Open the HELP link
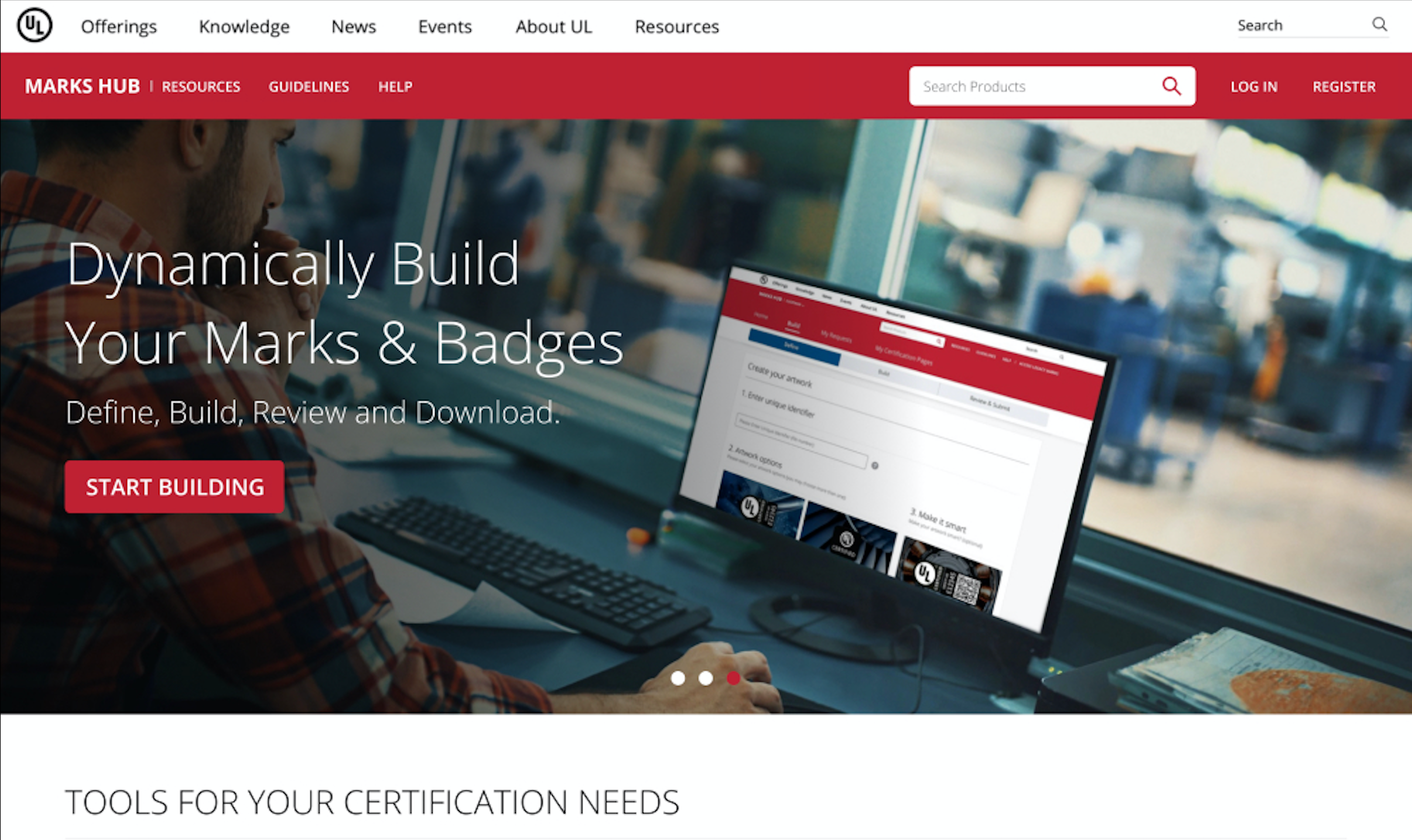The height and width of the screenshot is (840, 1412). [x=395, y=87]
